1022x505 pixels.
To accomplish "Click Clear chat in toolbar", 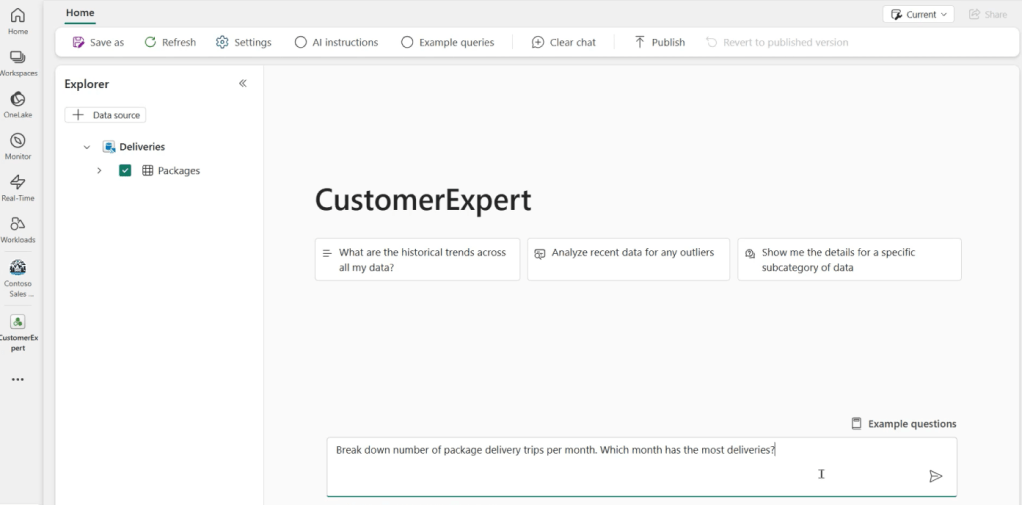I will 563,42.
